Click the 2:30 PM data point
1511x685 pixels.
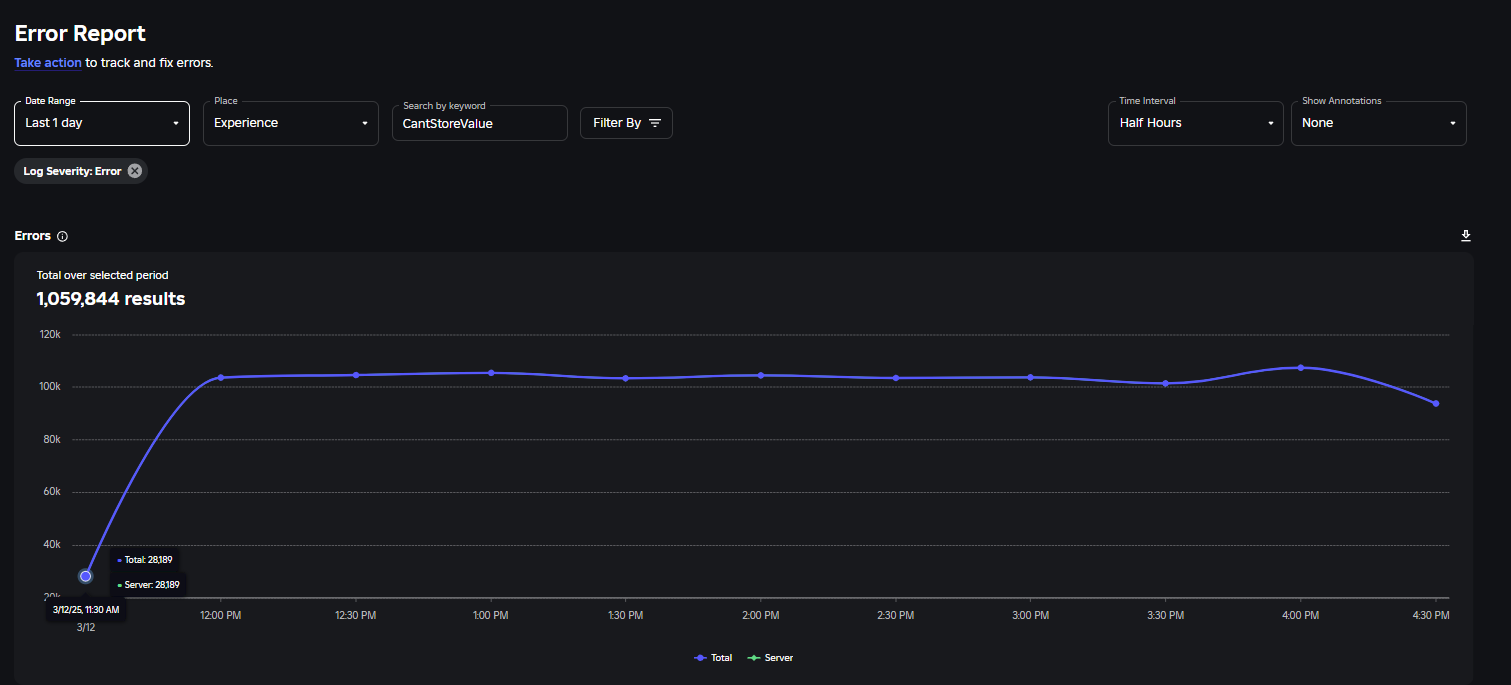click(896, 378)
